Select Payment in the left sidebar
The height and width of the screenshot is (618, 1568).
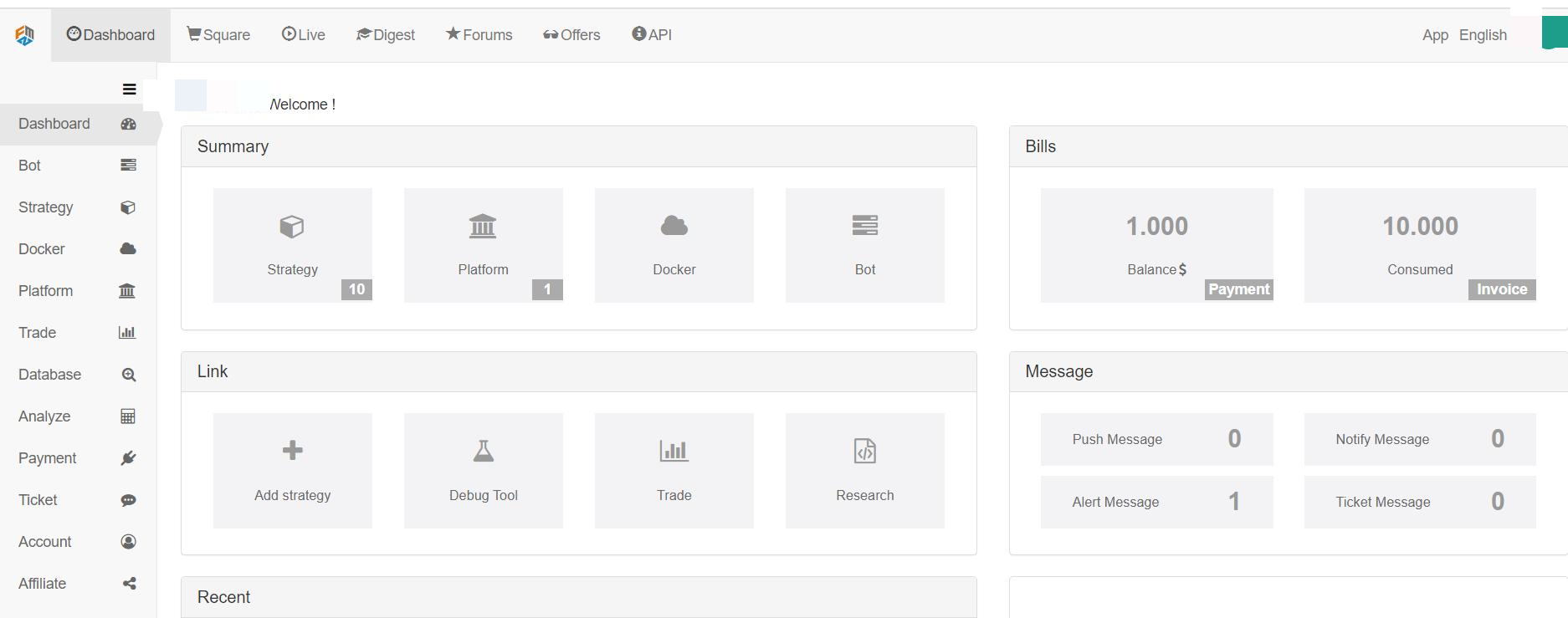79,458
